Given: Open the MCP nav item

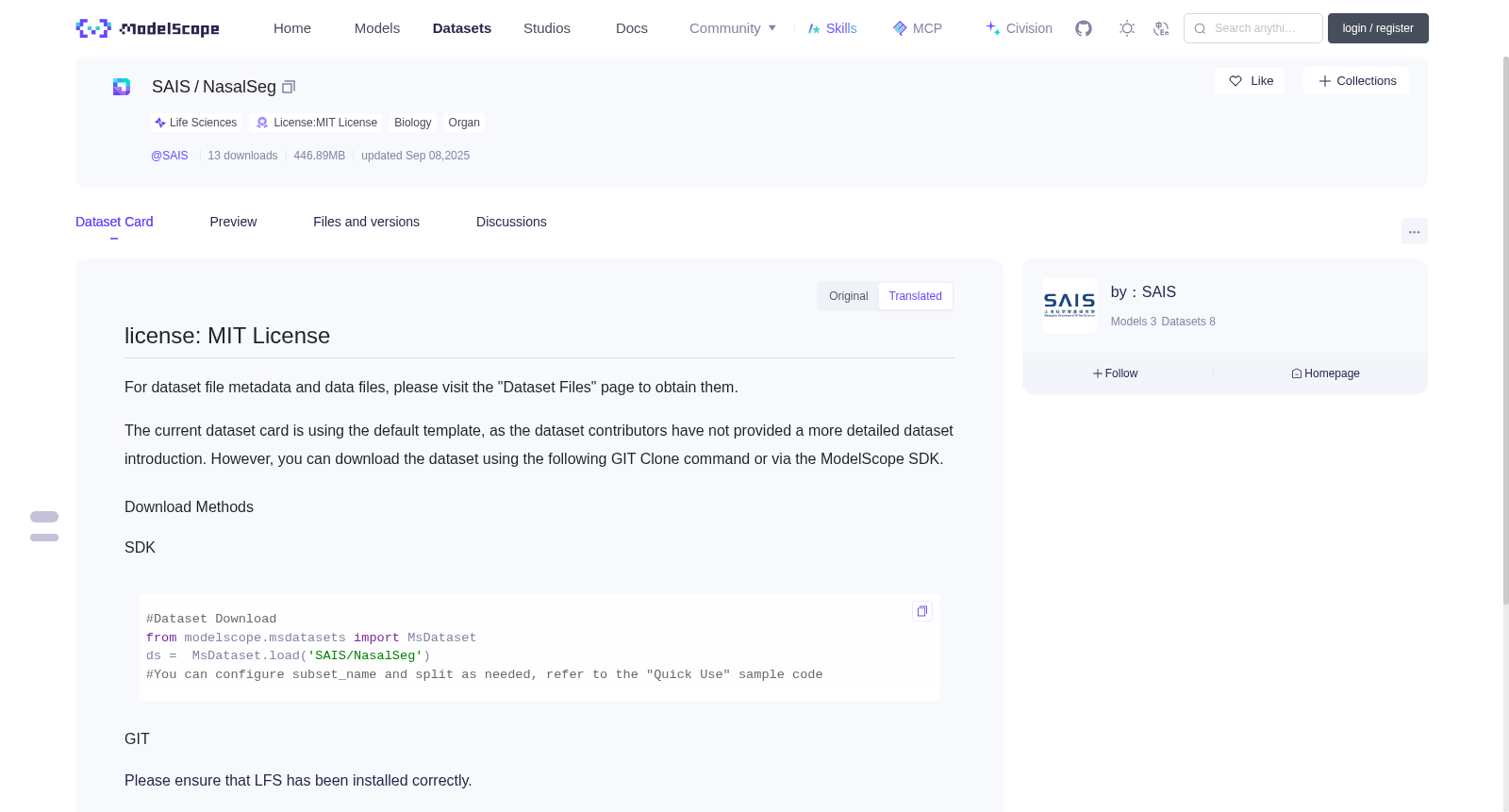Looking at the screenshot, I should point(917,28).
